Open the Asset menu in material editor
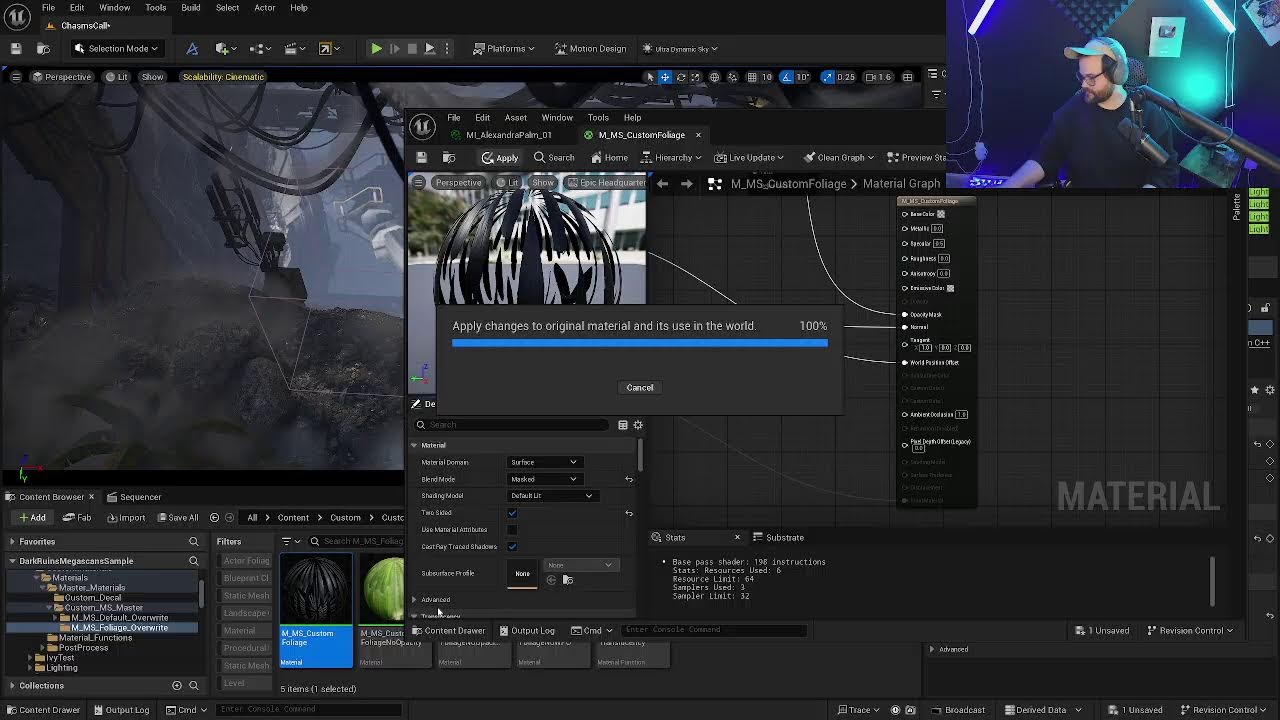 tap(515, 117)
